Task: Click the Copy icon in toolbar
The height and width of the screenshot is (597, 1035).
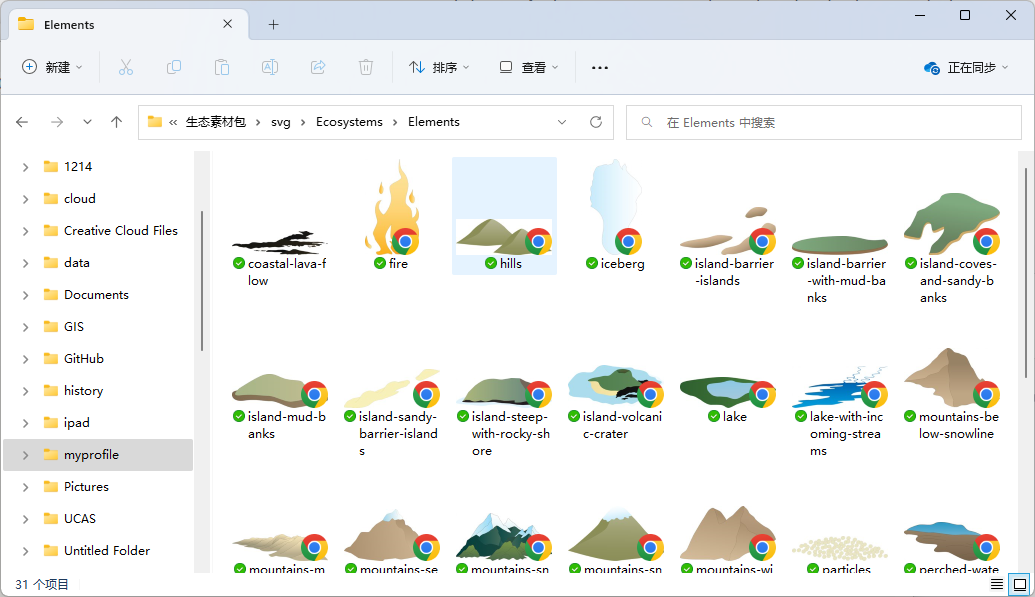Action: pyautogui.click(x=174, y=67)
